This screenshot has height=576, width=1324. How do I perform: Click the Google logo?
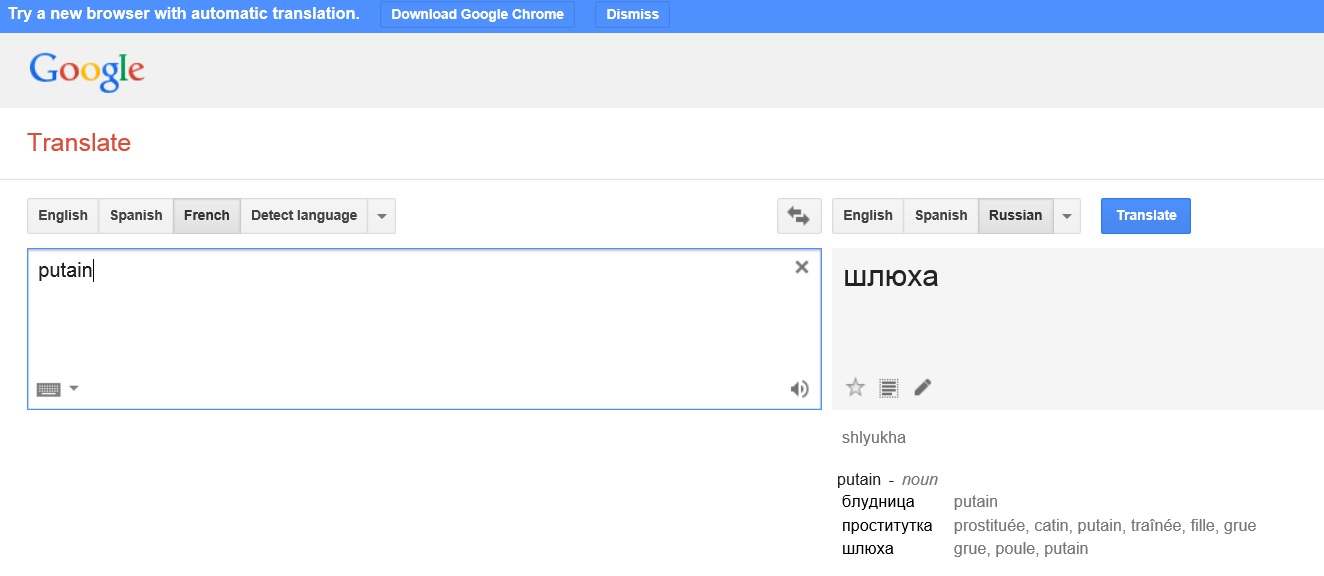point(87,70)
